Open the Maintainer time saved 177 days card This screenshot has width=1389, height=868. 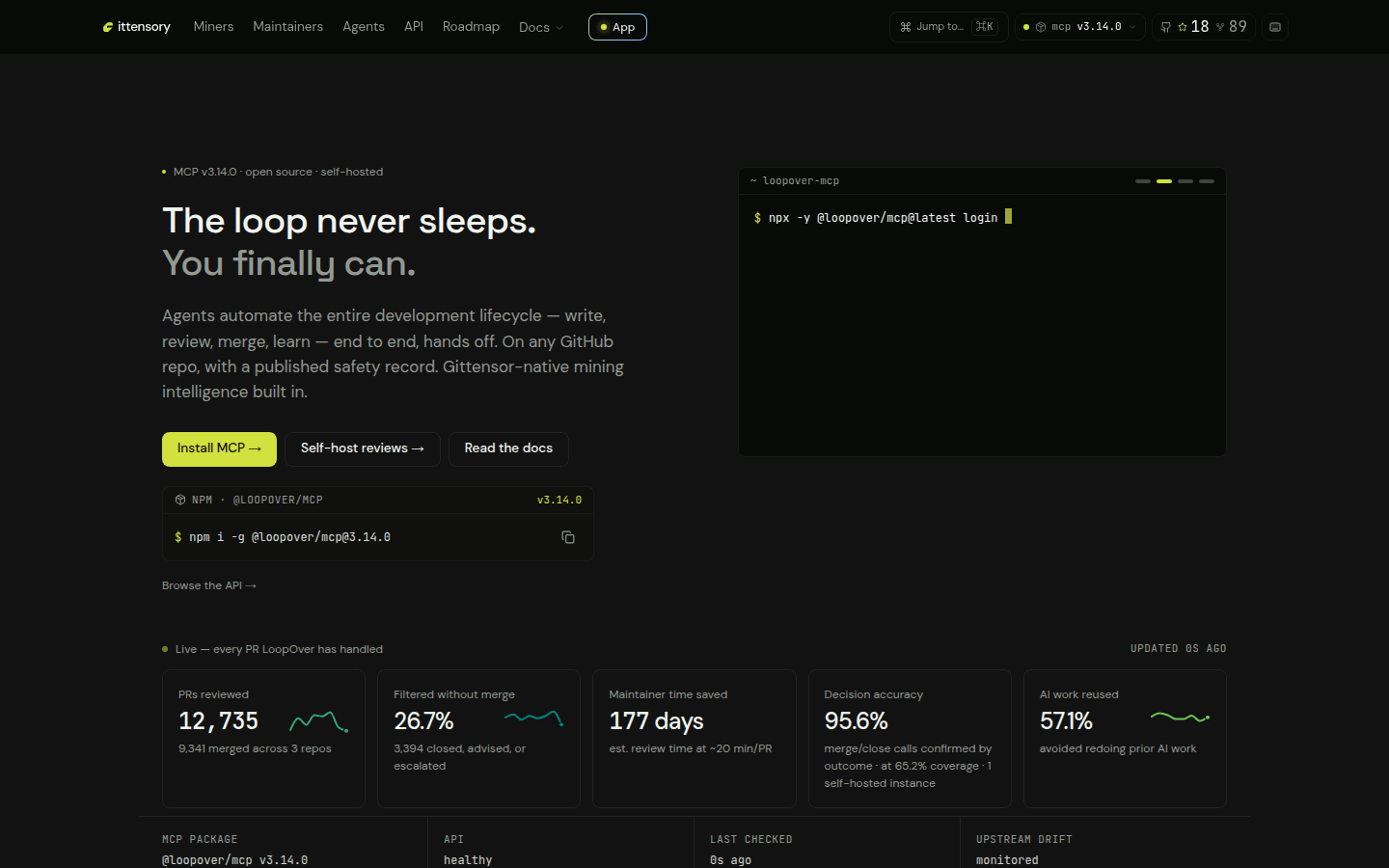[694, 739]
